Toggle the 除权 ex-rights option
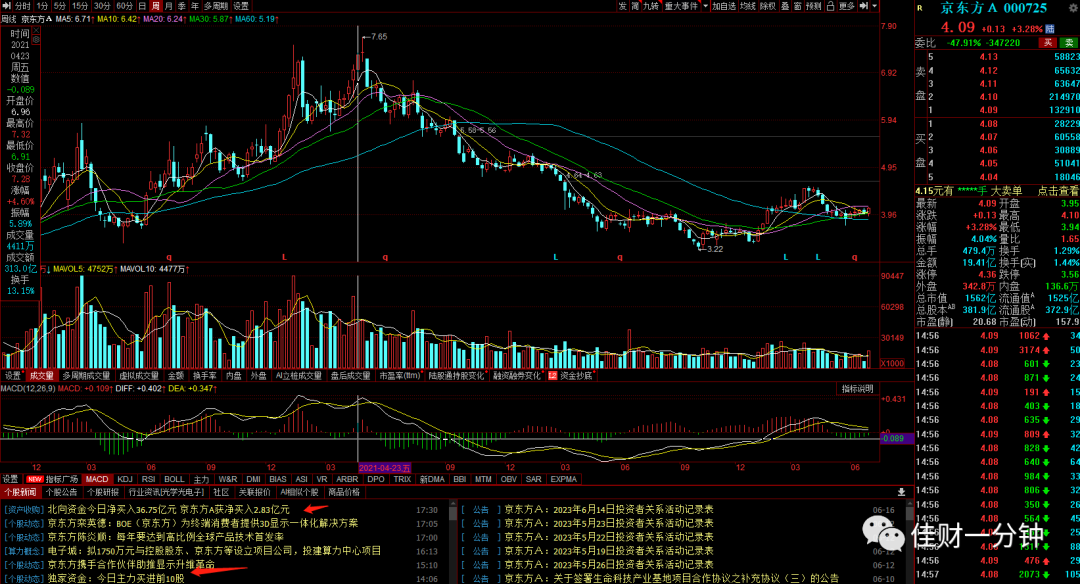The width and height of the screenshot is (1080, 584). pyautogui.click(x=768, y=6)
